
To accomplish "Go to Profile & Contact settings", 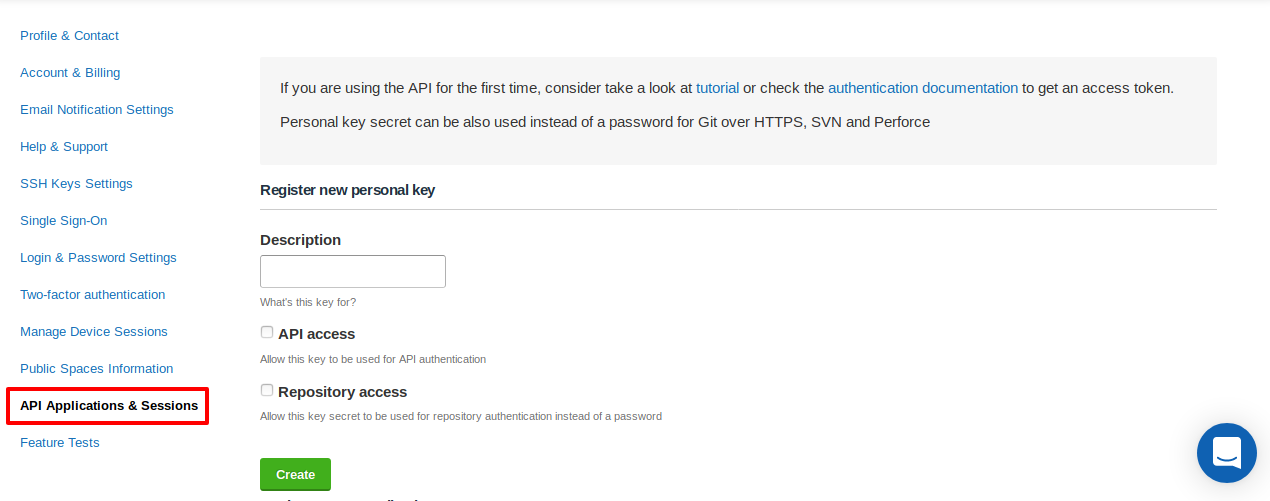I will pos(69,36).
